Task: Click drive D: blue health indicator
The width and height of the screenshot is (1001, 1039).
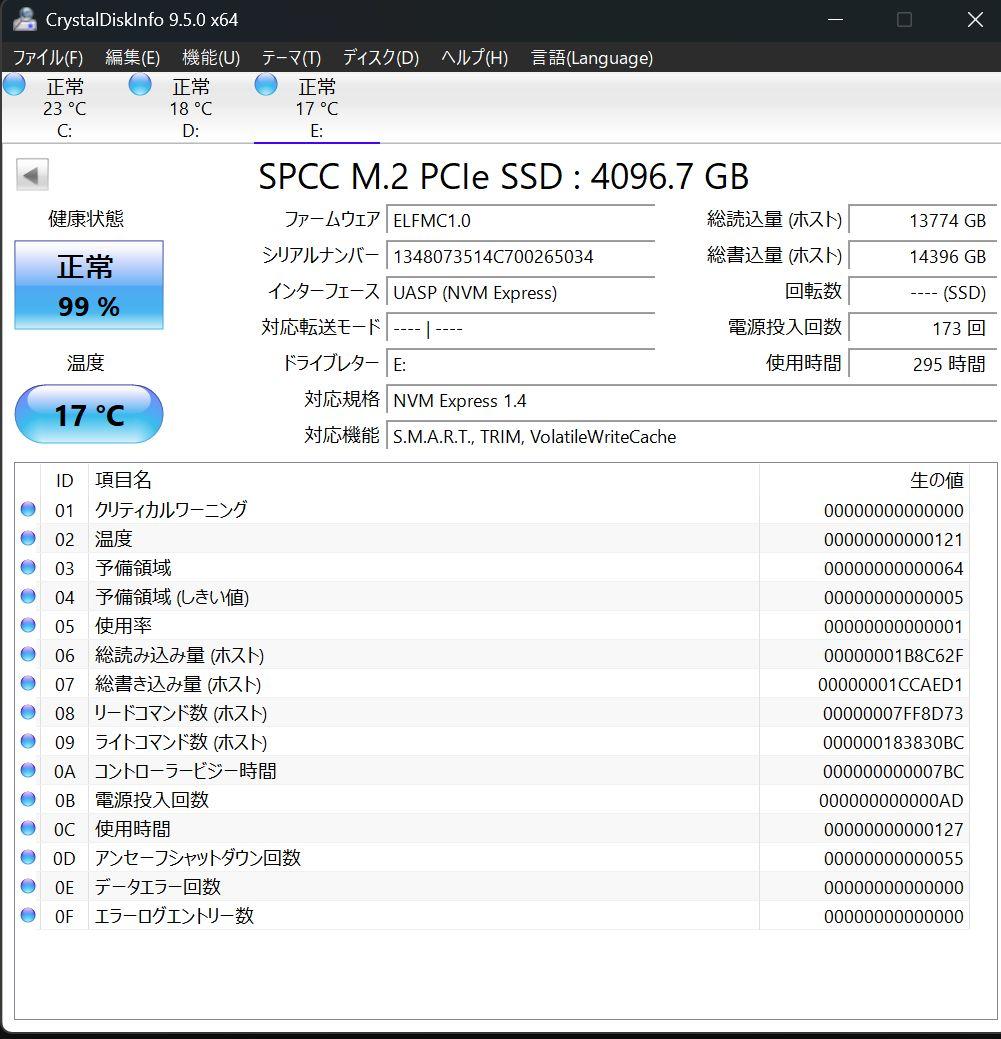Action: (139, 86)
